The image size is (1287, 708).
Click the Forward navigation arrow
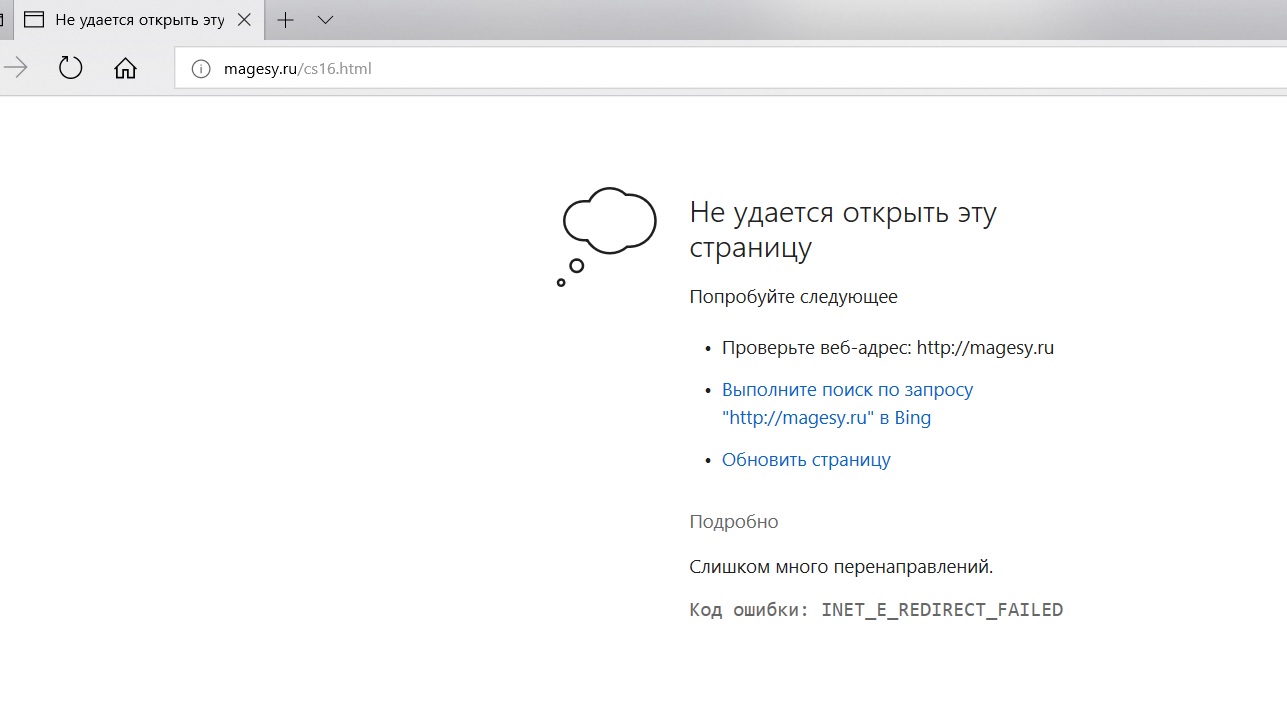(14, 68)
